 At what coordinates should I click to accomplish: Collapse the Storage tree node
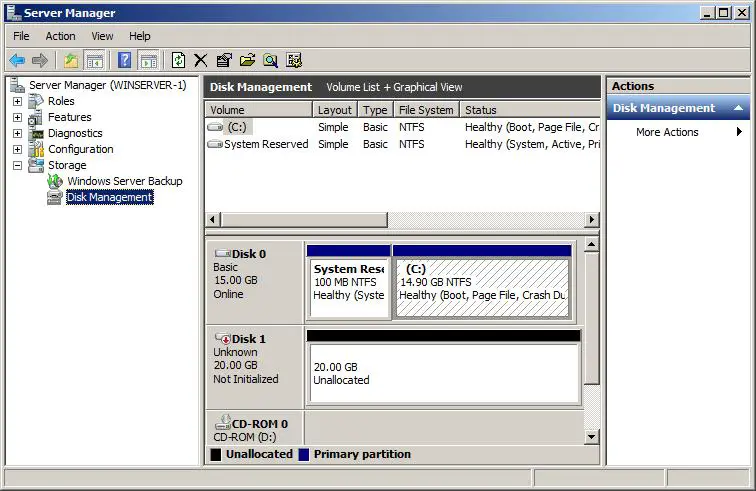tap(17, 165)
